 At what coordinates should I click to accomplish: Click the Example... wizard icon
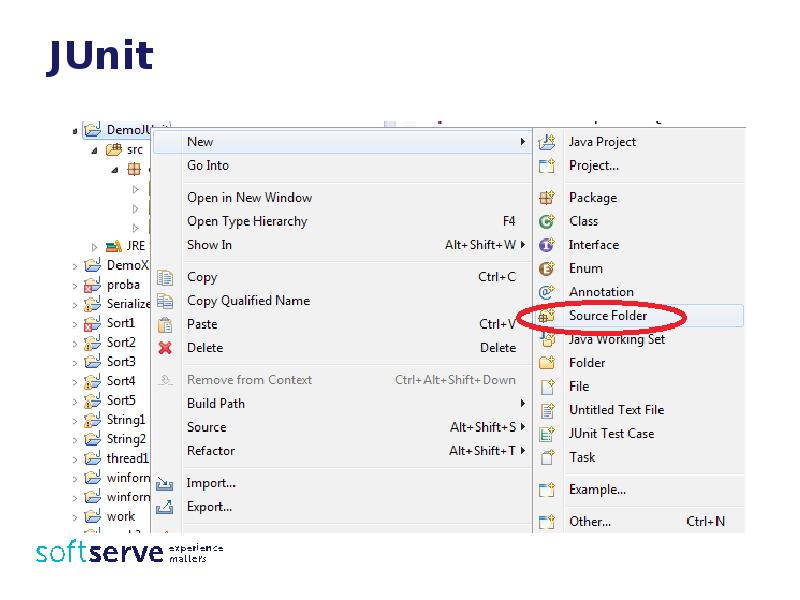pos(546,490)
